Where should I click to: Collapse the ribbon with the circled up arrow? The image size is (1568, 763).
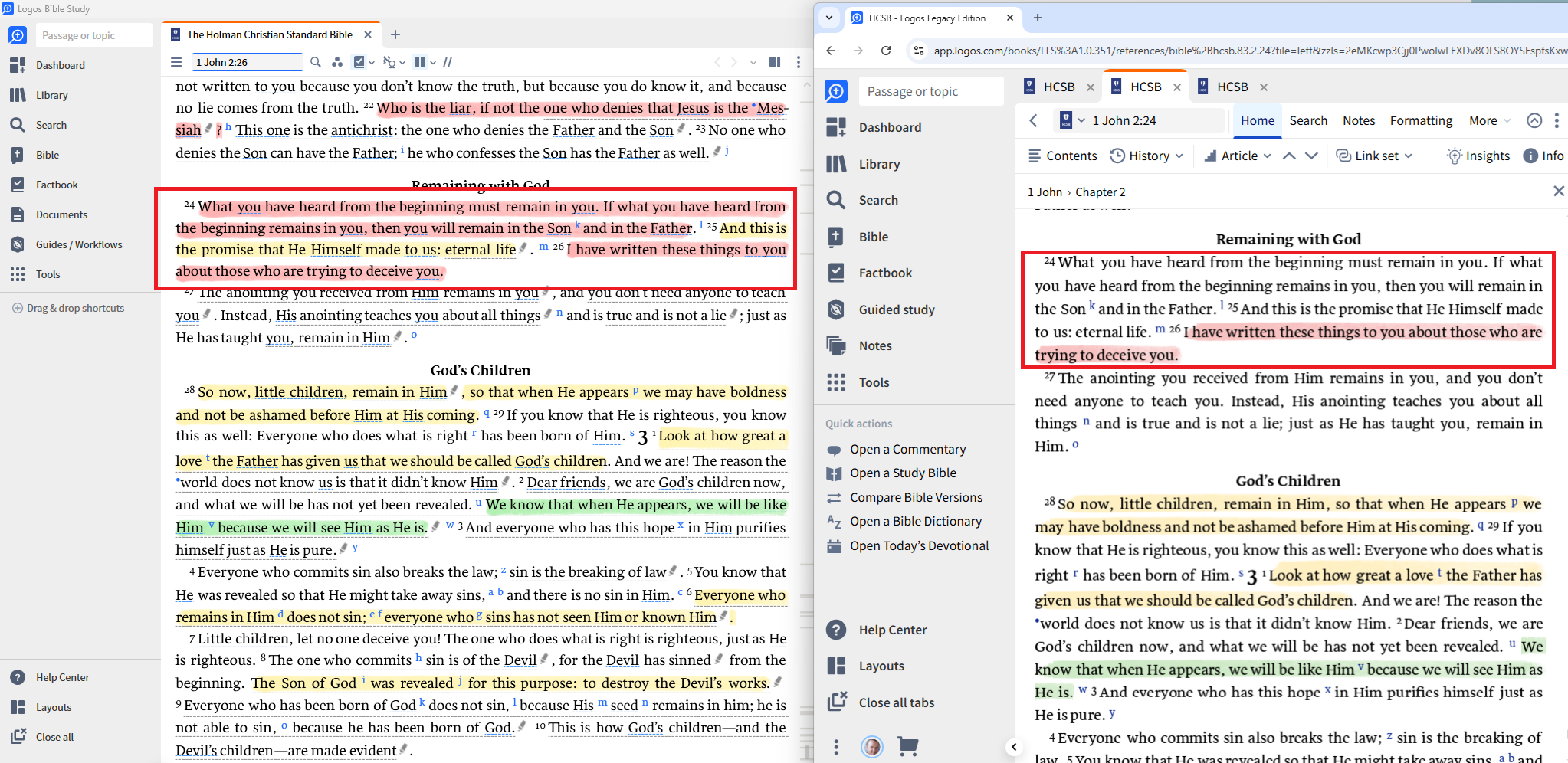click(1534, 120)
